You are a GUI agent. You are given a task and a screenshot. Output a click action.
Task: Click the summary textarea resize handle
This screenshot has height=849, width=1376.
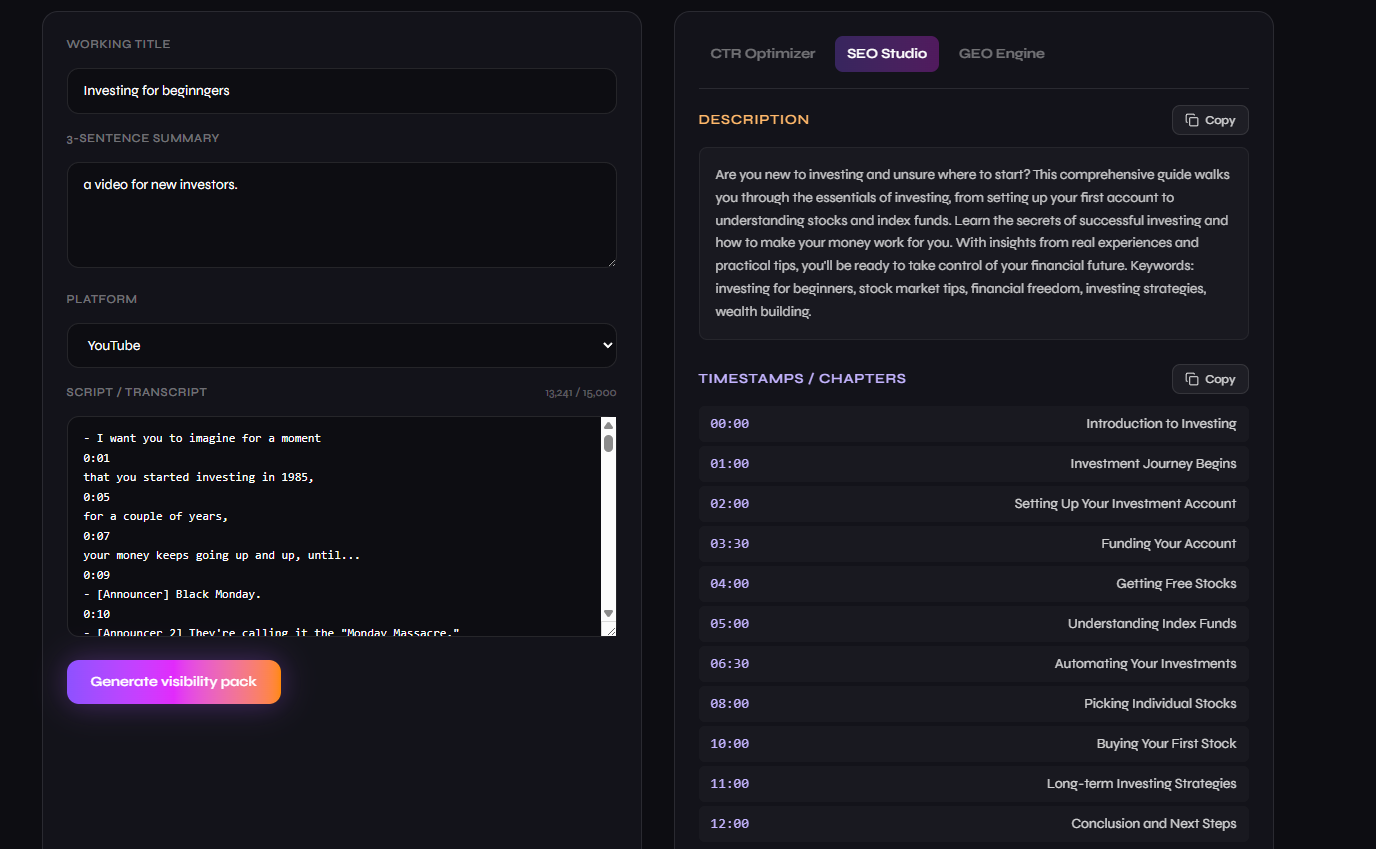[610, 261]
